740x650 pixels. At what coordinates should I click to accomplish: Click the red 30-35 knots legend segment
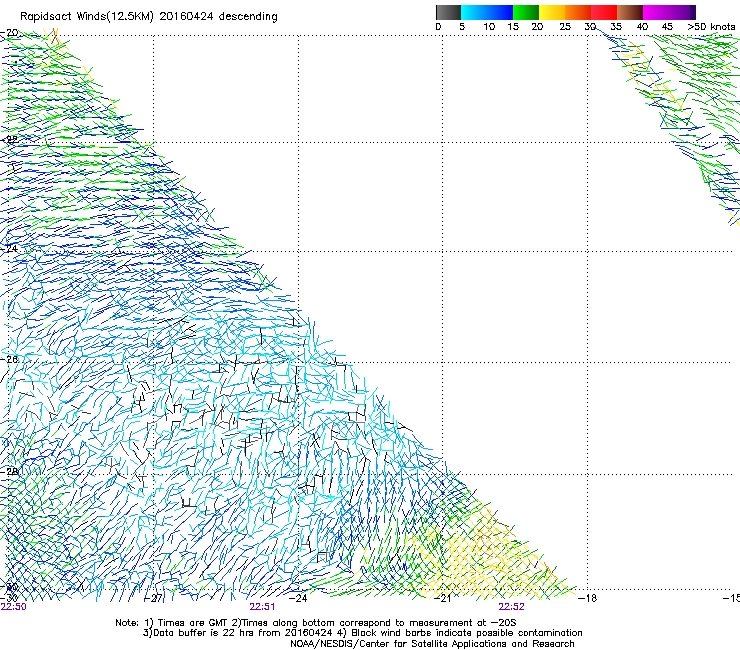[604, 12]
